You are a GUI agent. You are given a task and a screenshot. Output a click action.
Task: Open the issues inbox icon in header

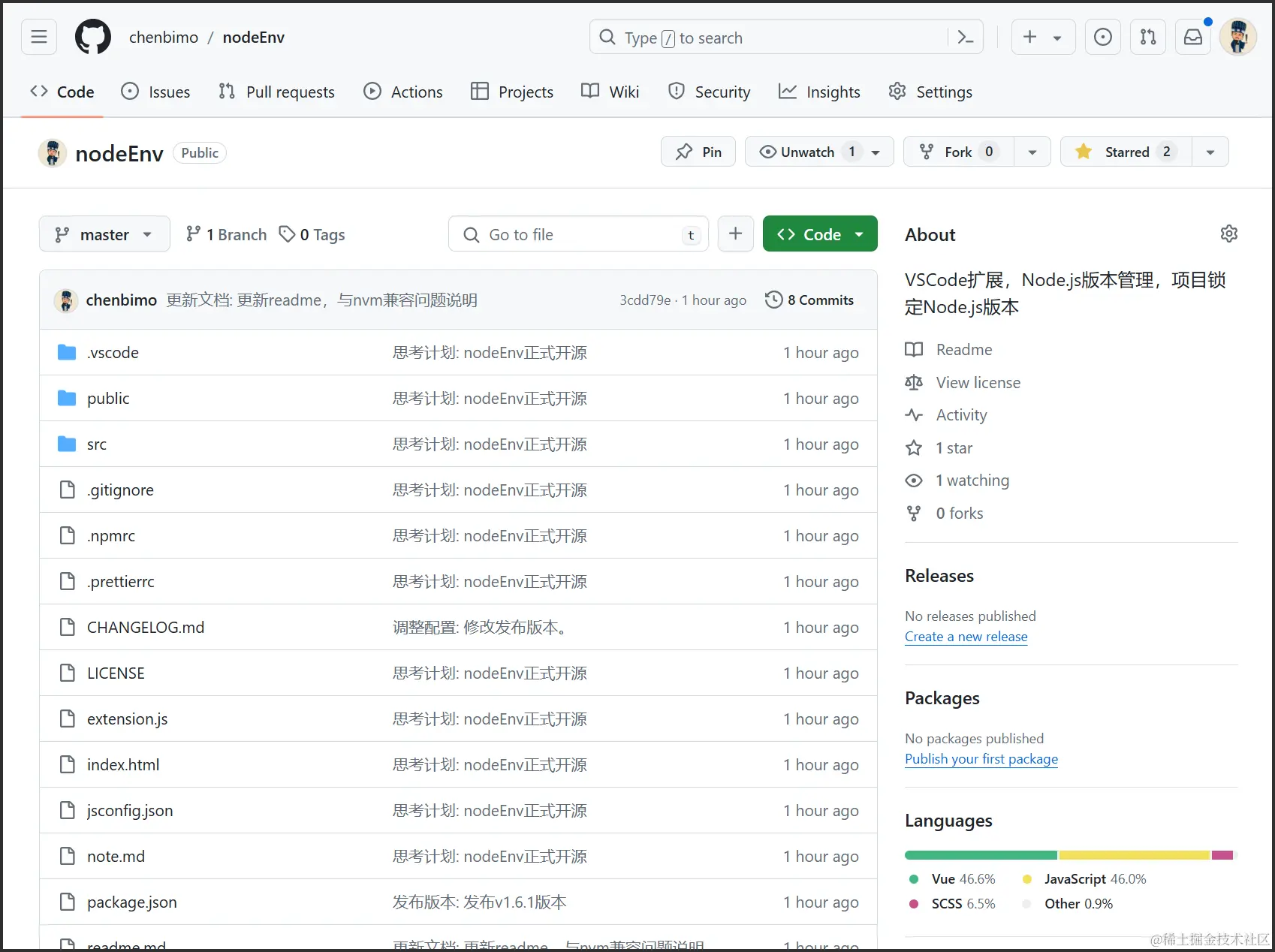(x=1103, y=37)
